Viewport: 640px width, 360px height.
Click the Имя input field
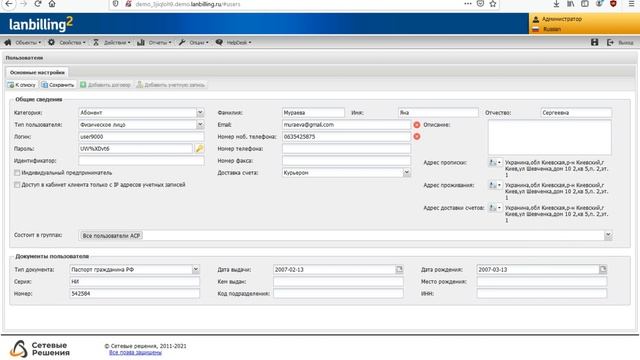438,113
